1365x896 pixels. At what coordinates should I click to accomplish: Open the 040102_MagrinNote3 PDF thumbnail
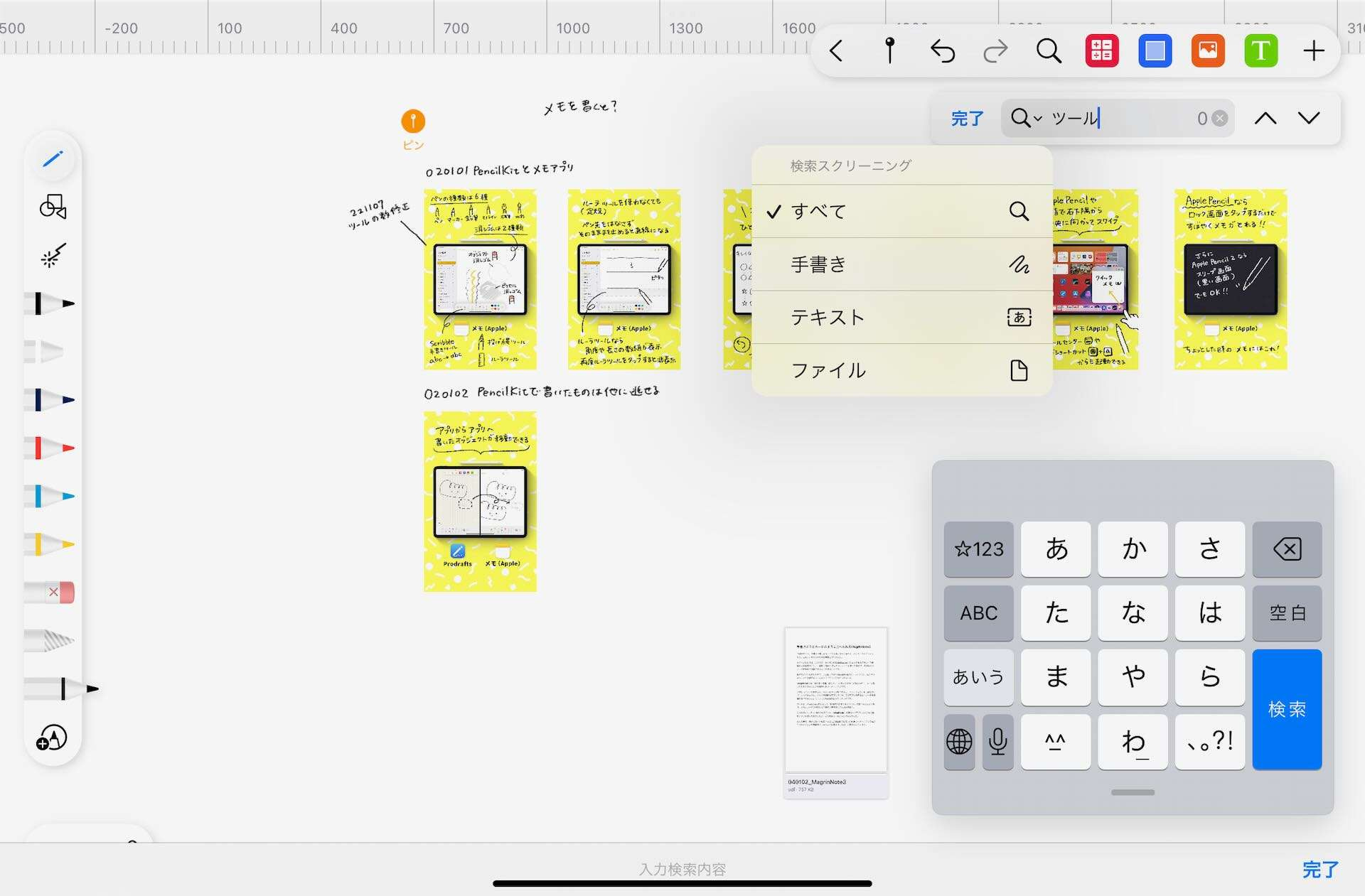(835, 703)
